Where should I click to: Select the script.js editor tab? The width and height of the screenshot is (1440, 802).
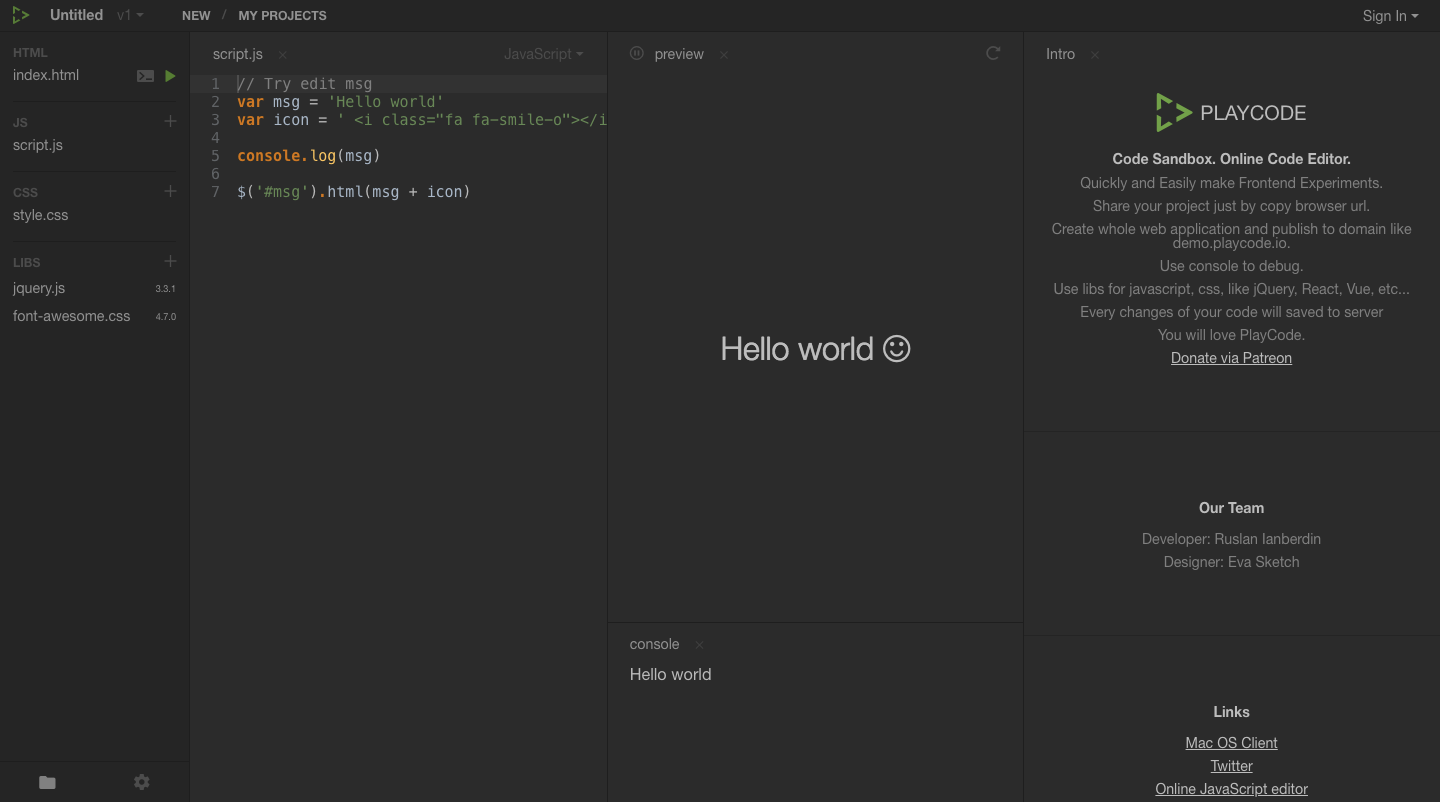point(238,54)
